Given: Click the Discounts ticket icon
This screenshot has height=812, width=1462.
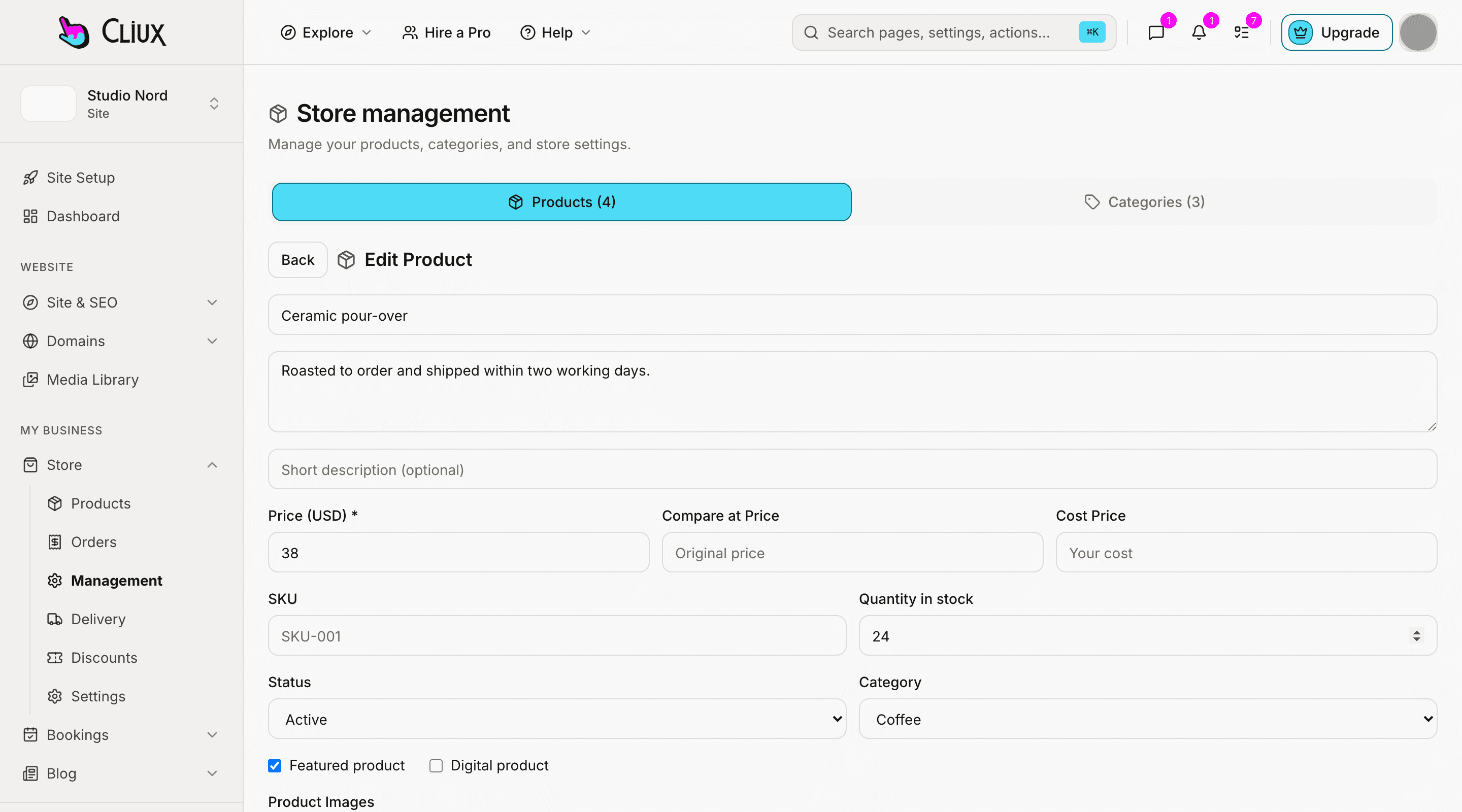Looking at the screenshot, I should point(54,658).
